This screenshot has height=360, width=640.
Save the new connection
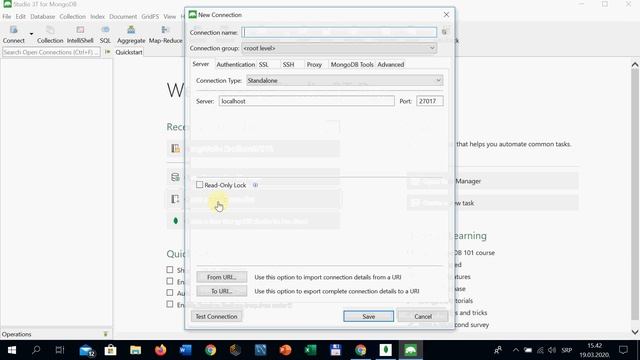[x=369, y=316]
